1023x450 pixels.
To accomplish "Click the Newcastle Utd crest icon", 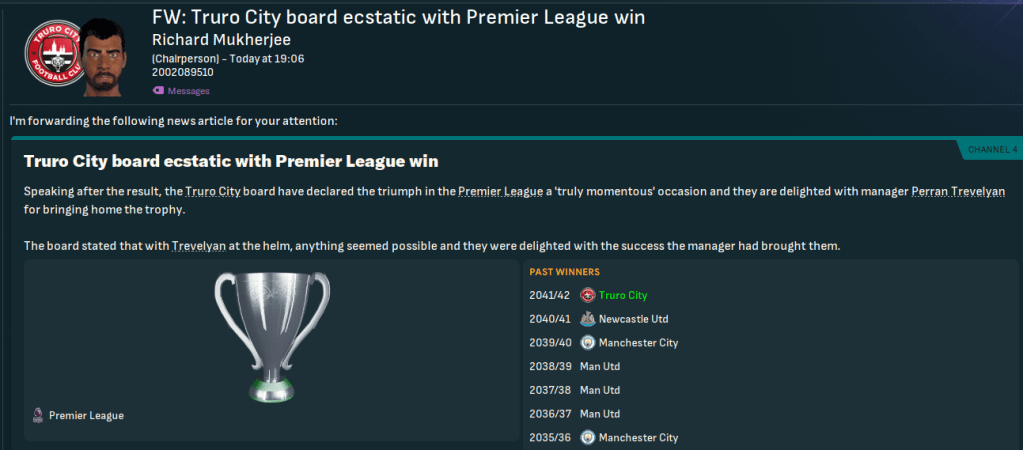I will click(588, 319).
